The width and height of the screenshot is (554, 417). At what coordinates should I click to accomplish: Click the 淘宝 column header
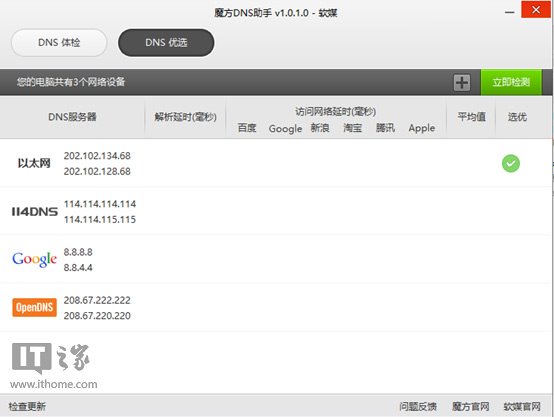[353, 128]
